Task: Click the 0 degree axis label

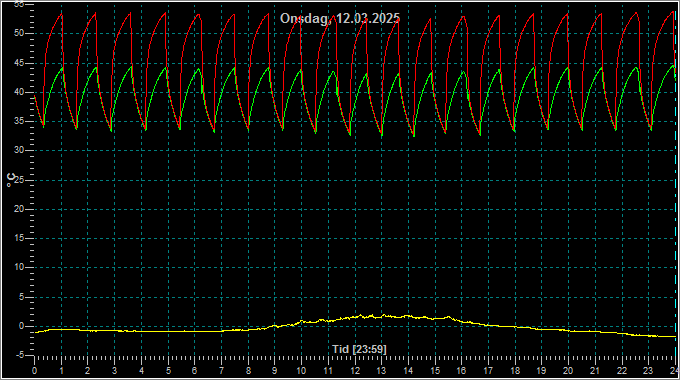Action: click(x=21, y=326)
